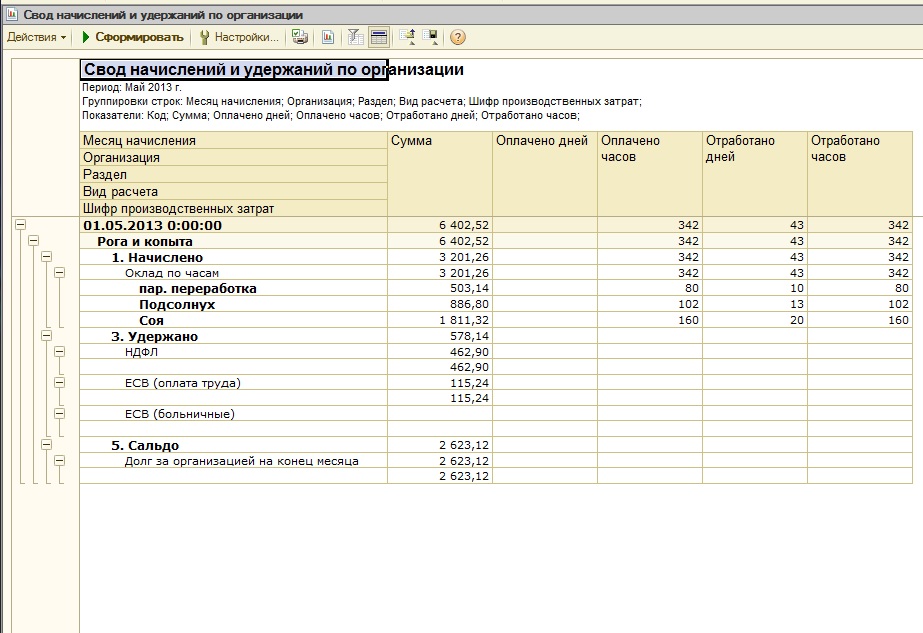Viewport: 923px width, 633px height.
Task: Select the Подсолнух cell
Action: point(234,304)
